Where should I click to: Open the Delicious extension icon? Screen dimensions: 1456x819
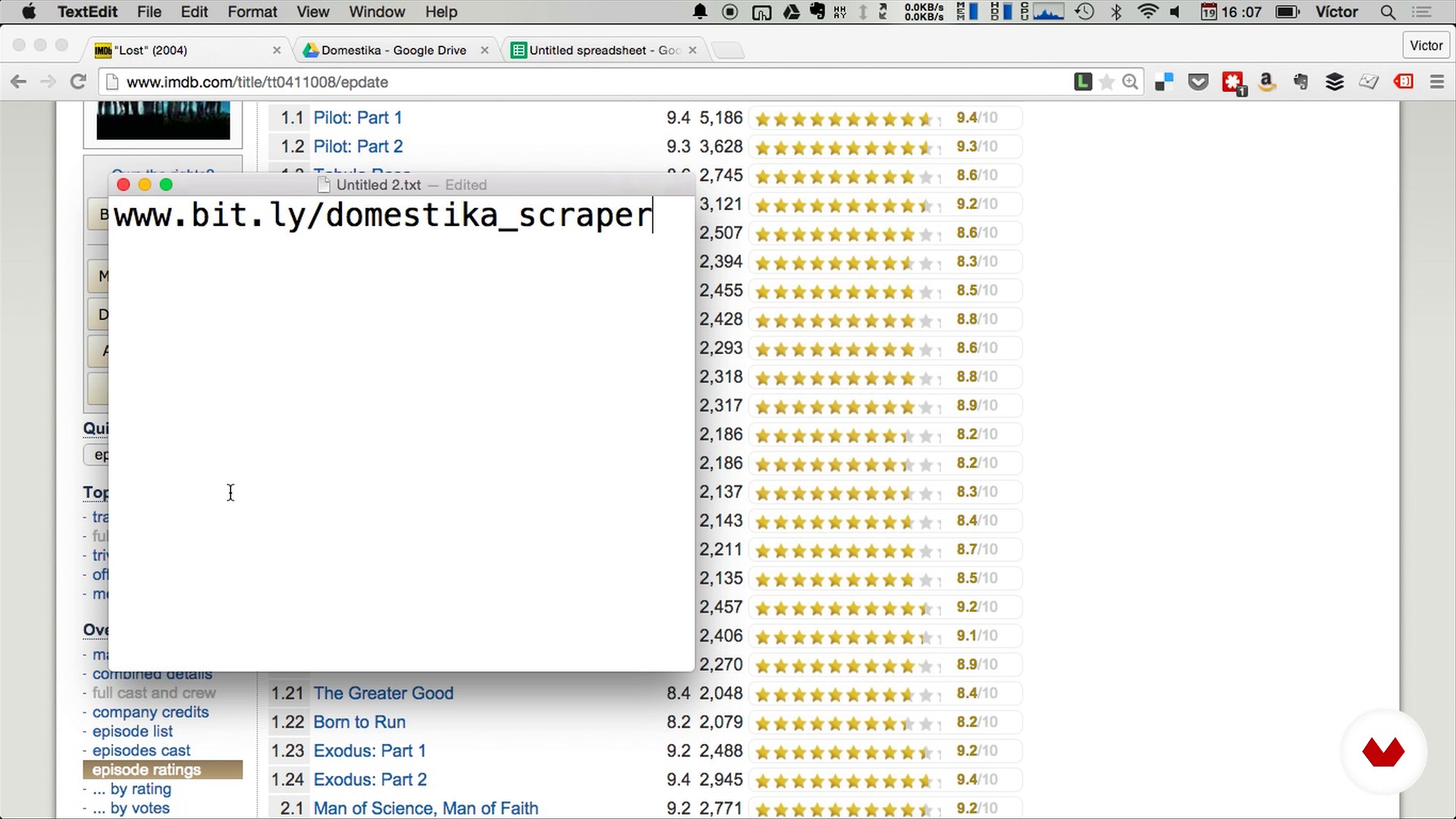[1164, 82]
